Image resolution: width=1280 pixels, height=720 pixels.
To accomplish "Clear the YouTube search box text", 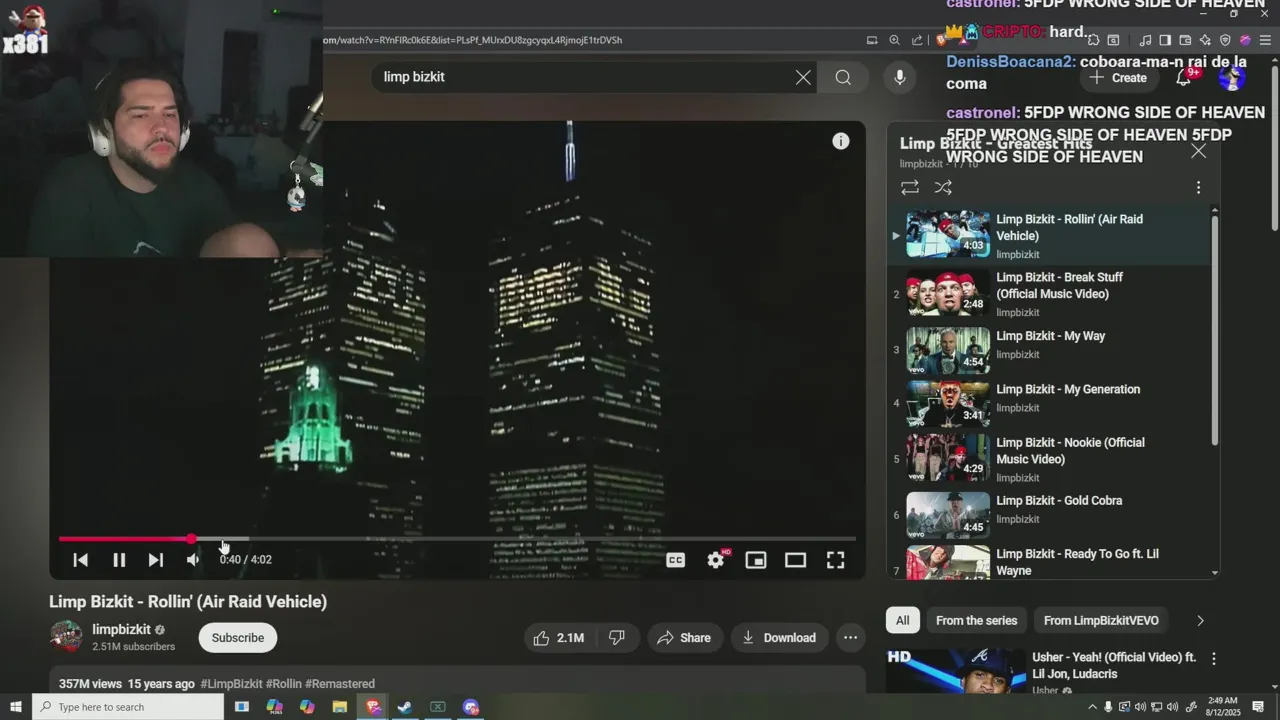I will click(x=803, y=77).
